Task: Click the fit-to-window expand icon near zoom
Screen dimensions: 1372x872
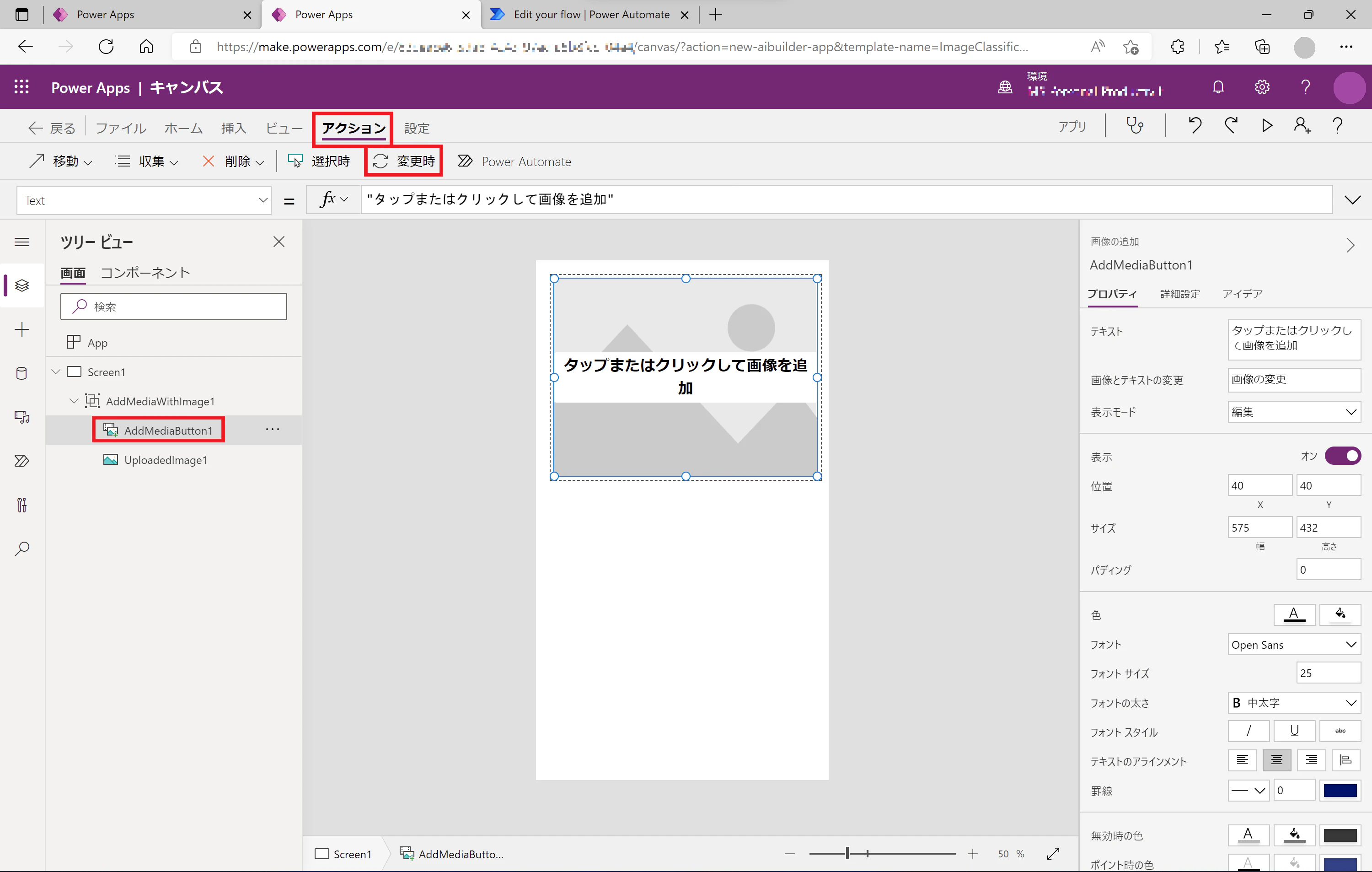Action: click(1053, 853)
